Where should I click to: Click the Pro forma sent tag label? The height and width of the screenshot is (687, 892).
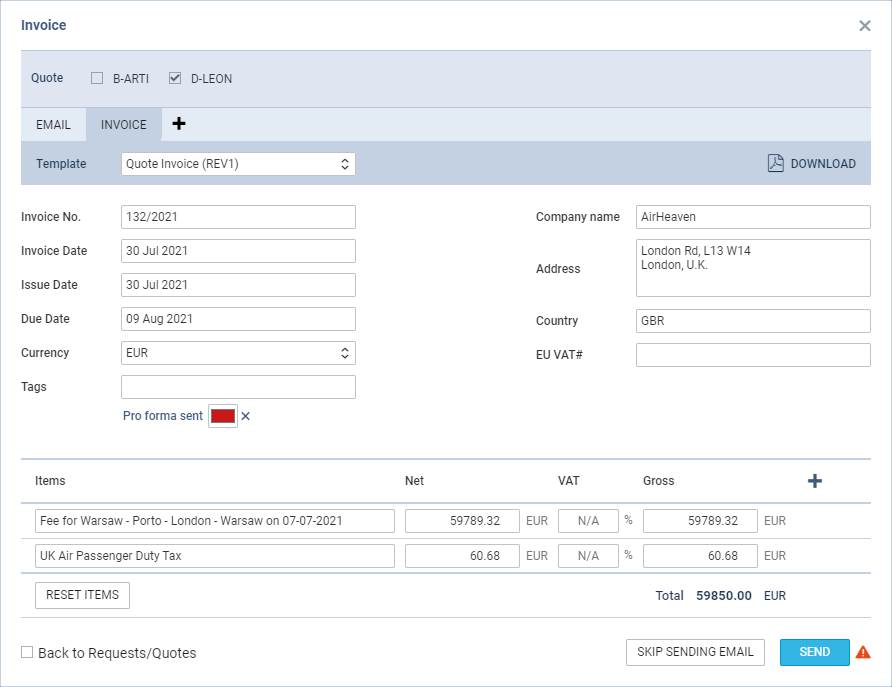pos(163,416)
